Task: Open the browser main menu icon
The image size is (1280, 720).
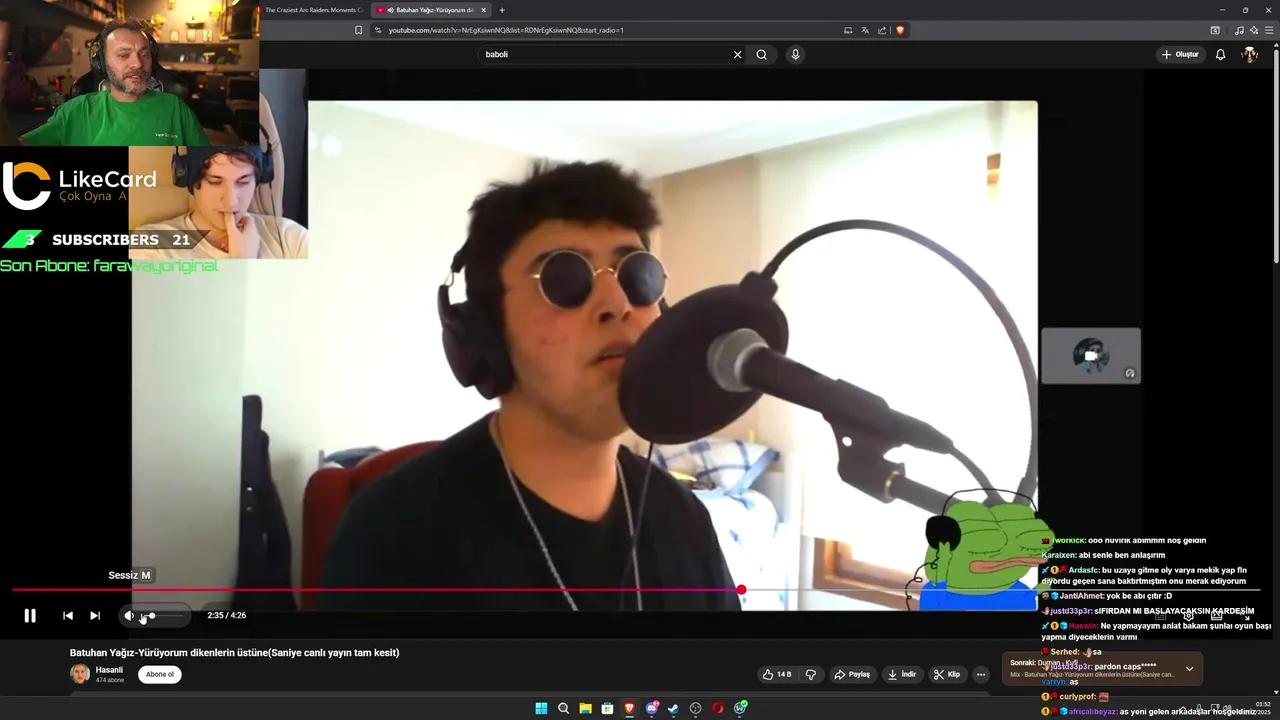Action: click(x=1268, y=30)
